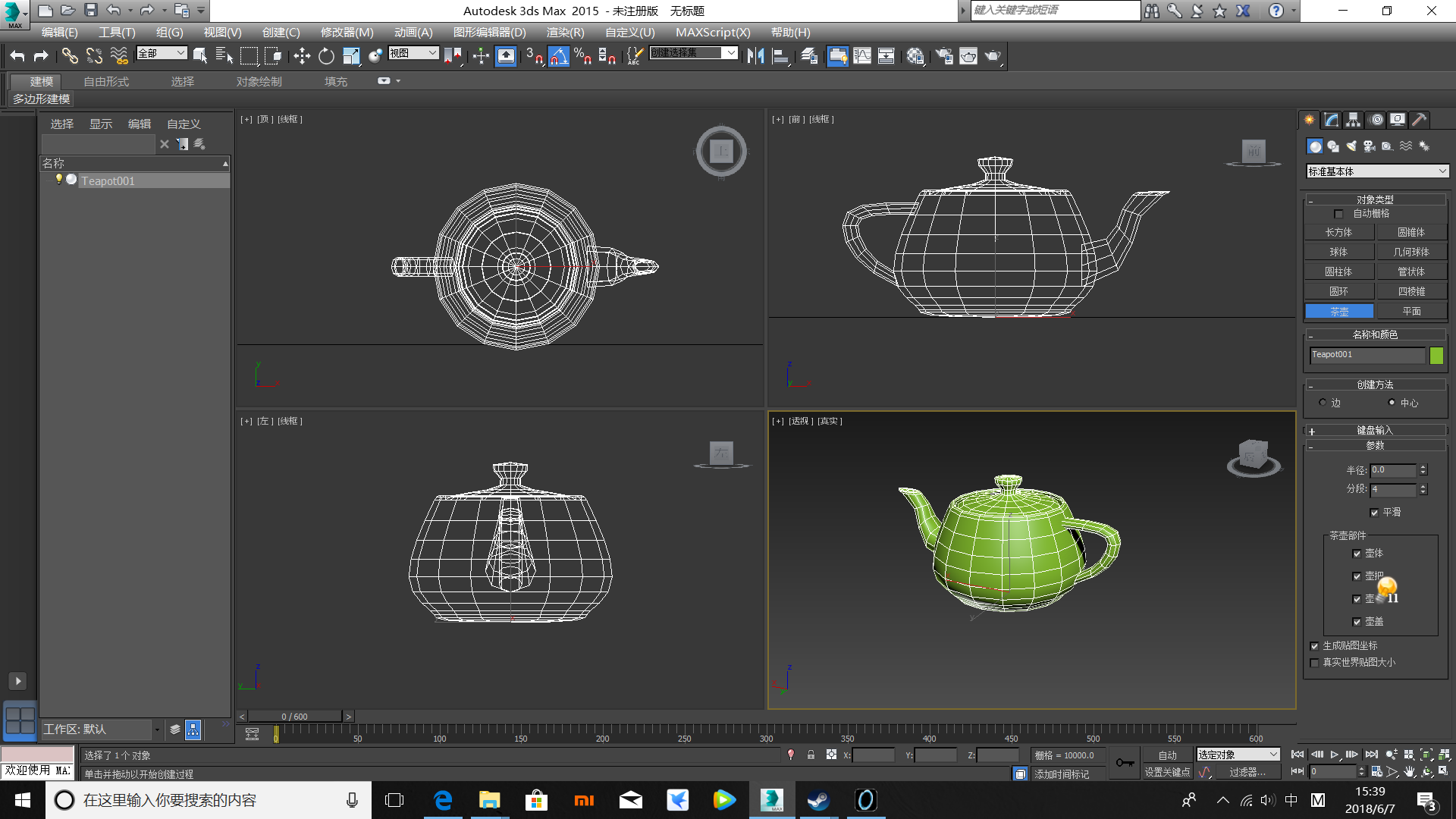Uncheck the 壶体 teapot body checkbox
Screen dimensions: 1456x819
point(1357,554)
